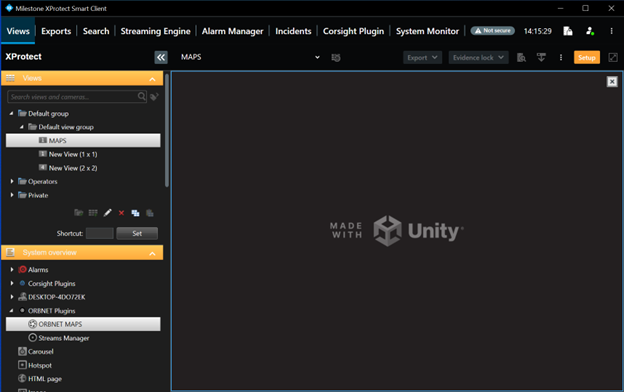The image size is (624, 392).
Task: Open the workspace toolbar more-options dots
Action: tap(561, 58)
